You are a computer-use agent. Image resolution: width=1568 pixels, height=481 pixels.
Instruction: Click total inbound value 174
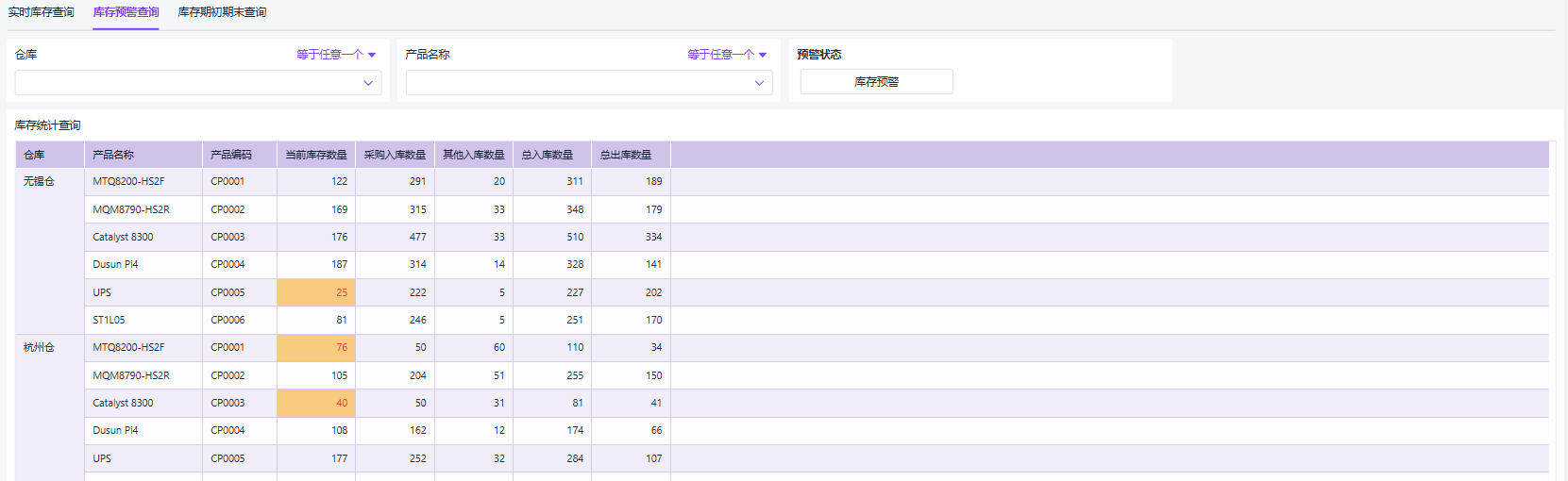click(x=552, y=430)
